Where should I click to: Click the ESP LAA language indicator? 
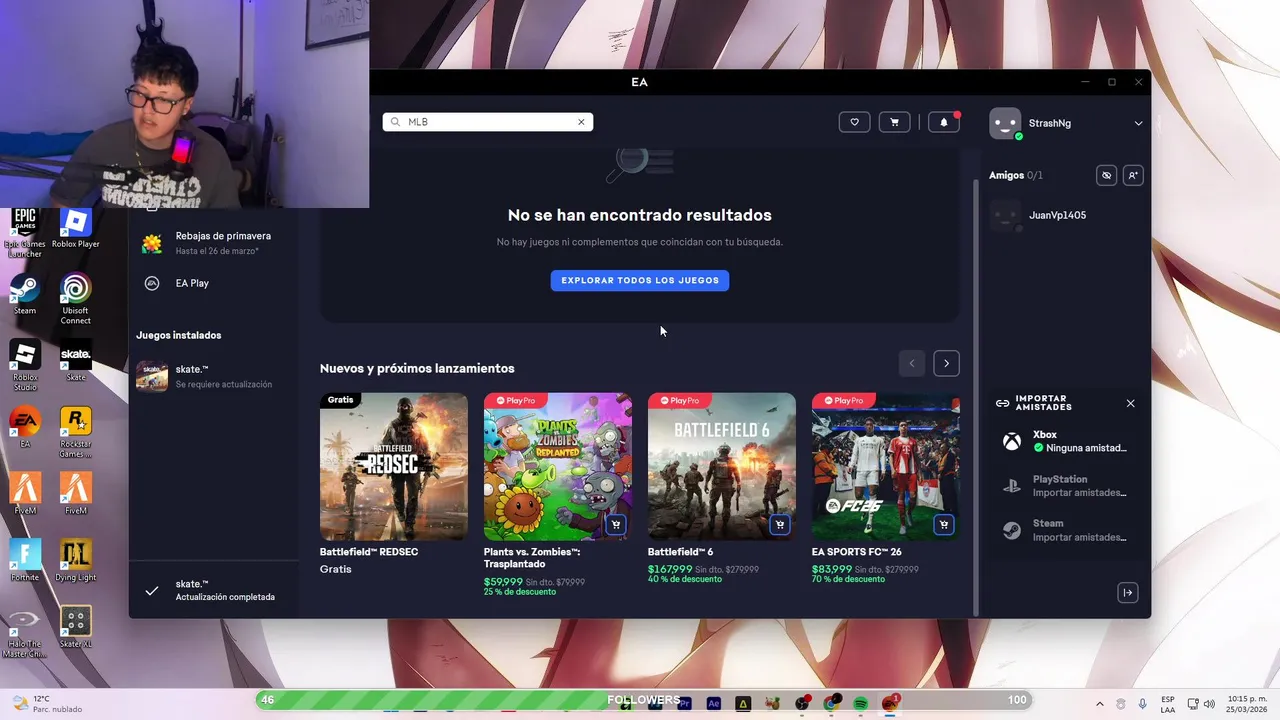click(x=1168, y=704)
